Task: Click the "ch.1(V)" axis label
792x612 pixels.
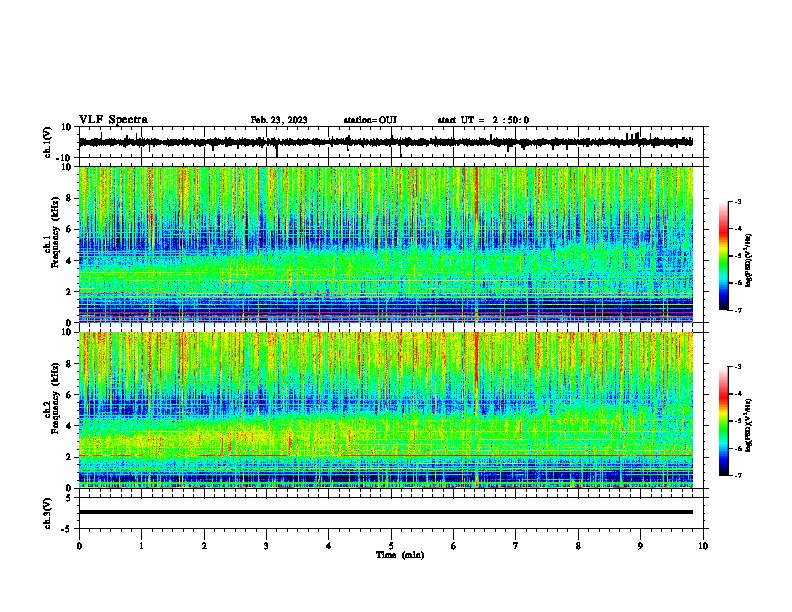Action: coord(48,142)
